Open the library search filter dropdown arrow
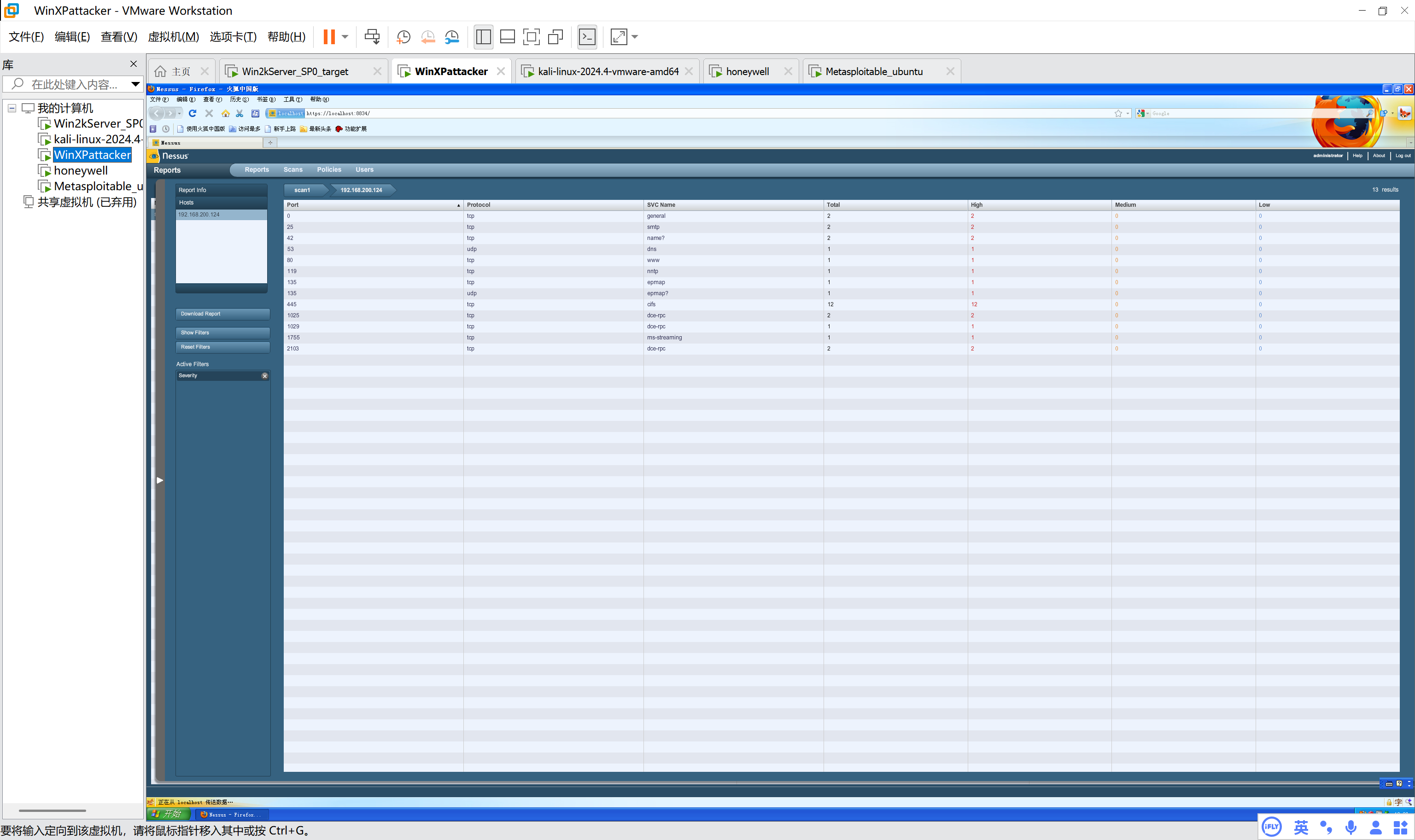 (x=135, y=84)
